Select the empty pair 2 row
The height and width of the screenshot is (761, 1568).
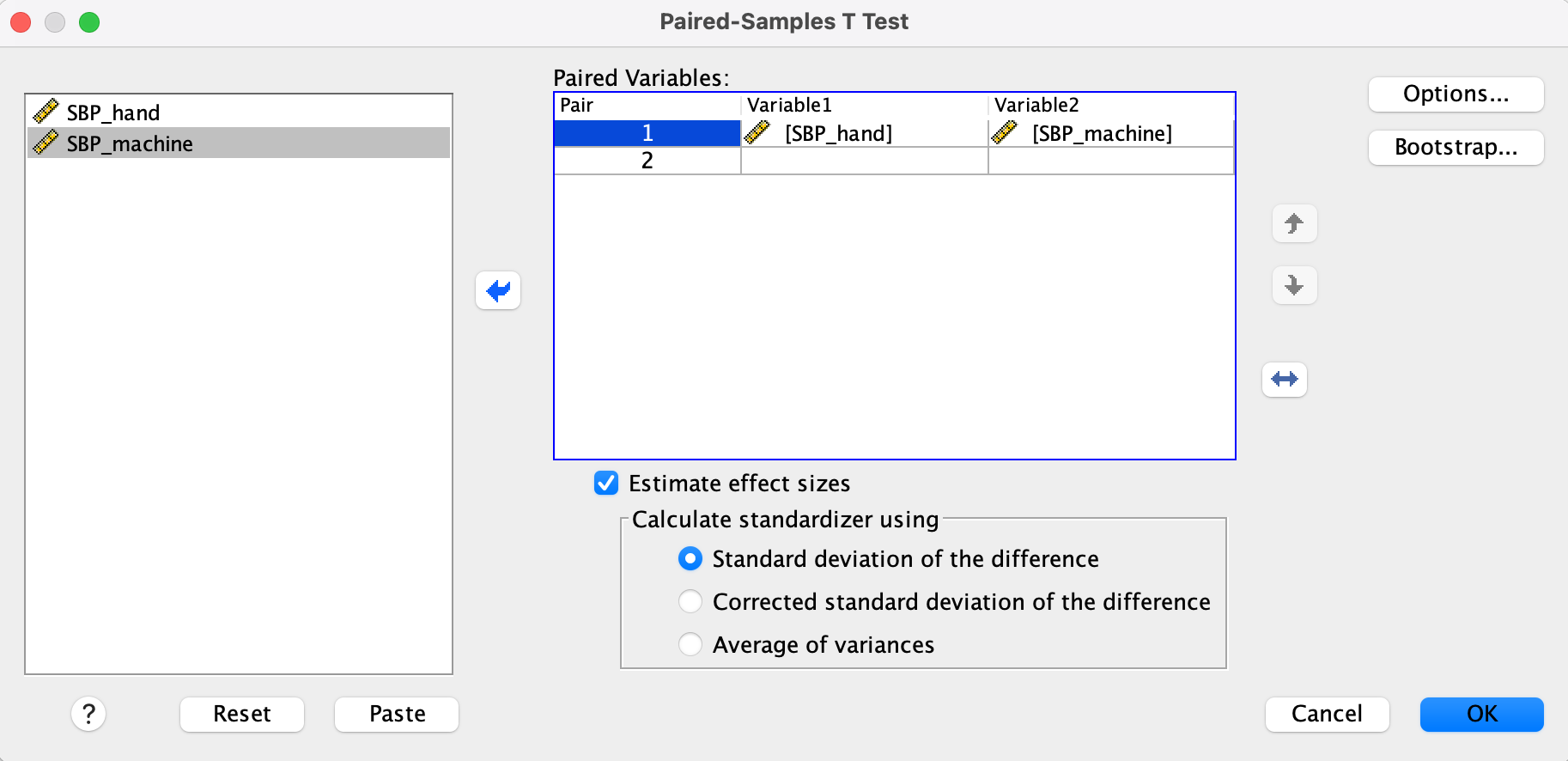(647, 161)
